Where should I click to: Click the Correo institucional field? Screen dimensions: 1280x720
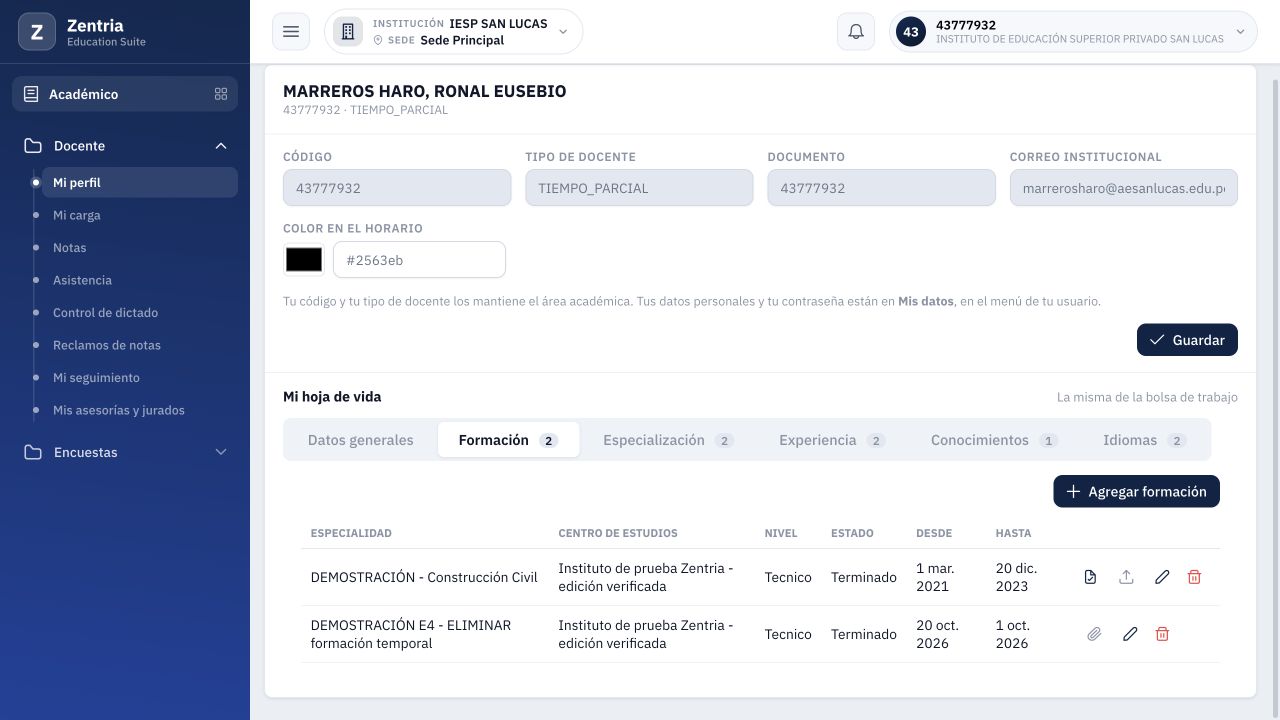coord(1124,188)
